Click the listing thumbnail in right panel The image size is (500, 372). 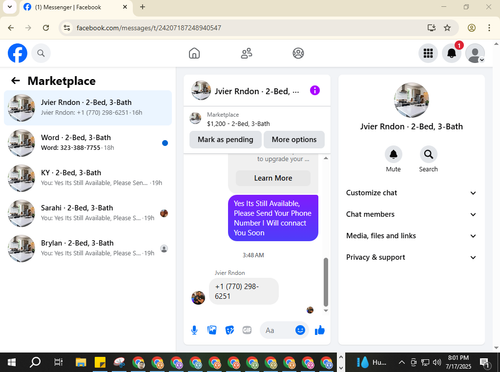[x=411, y=100]
